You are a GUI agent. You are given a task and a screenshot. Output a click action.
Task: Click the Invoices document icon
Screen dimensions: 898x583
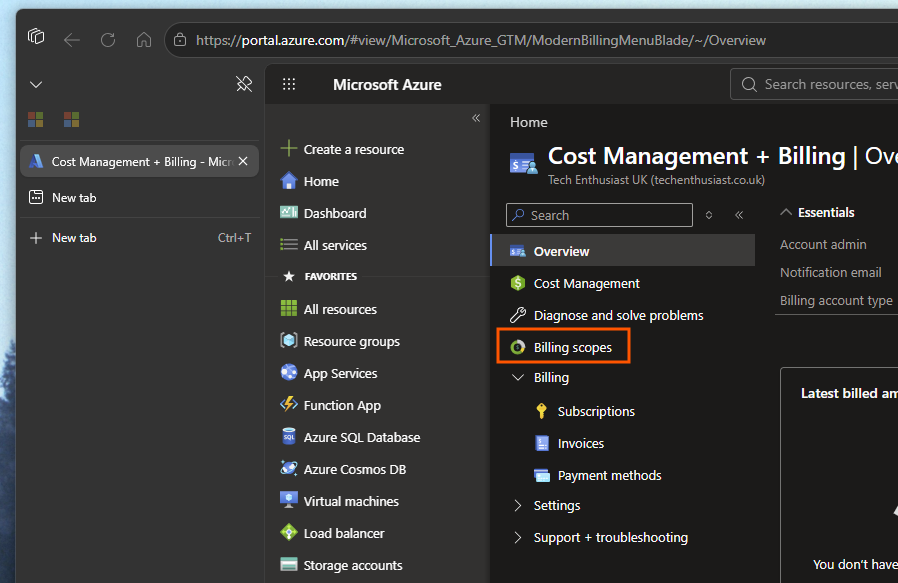tap(542, 443)
